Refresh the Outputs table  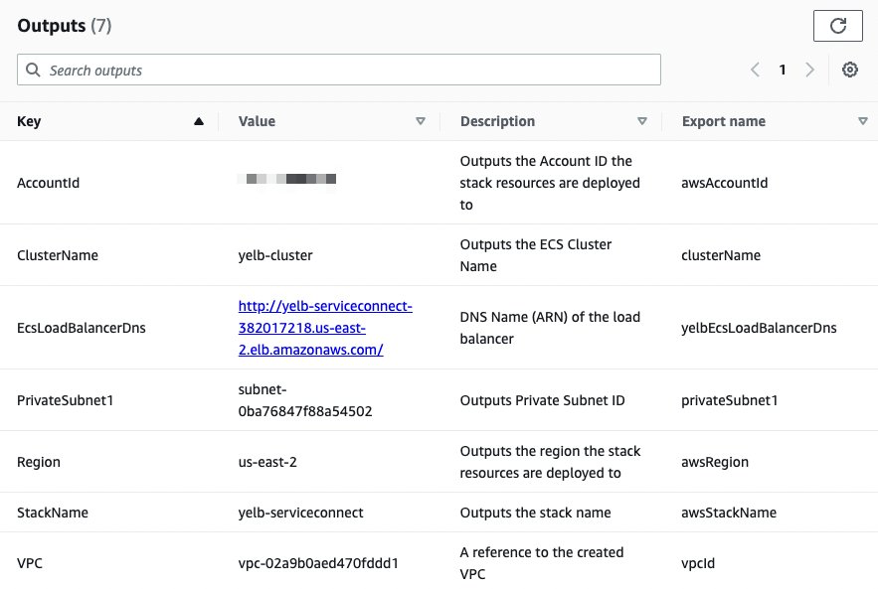838,25
